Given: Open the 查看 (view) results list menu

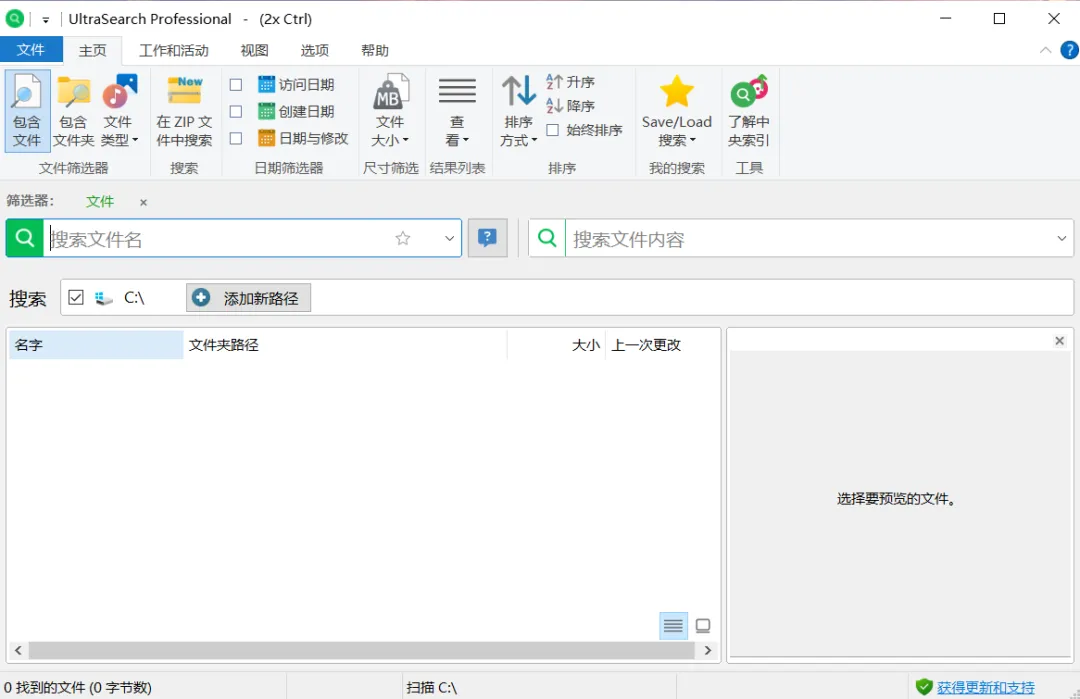Looking at the screenshot, I should pyautogui.click(x=457, y=111).
